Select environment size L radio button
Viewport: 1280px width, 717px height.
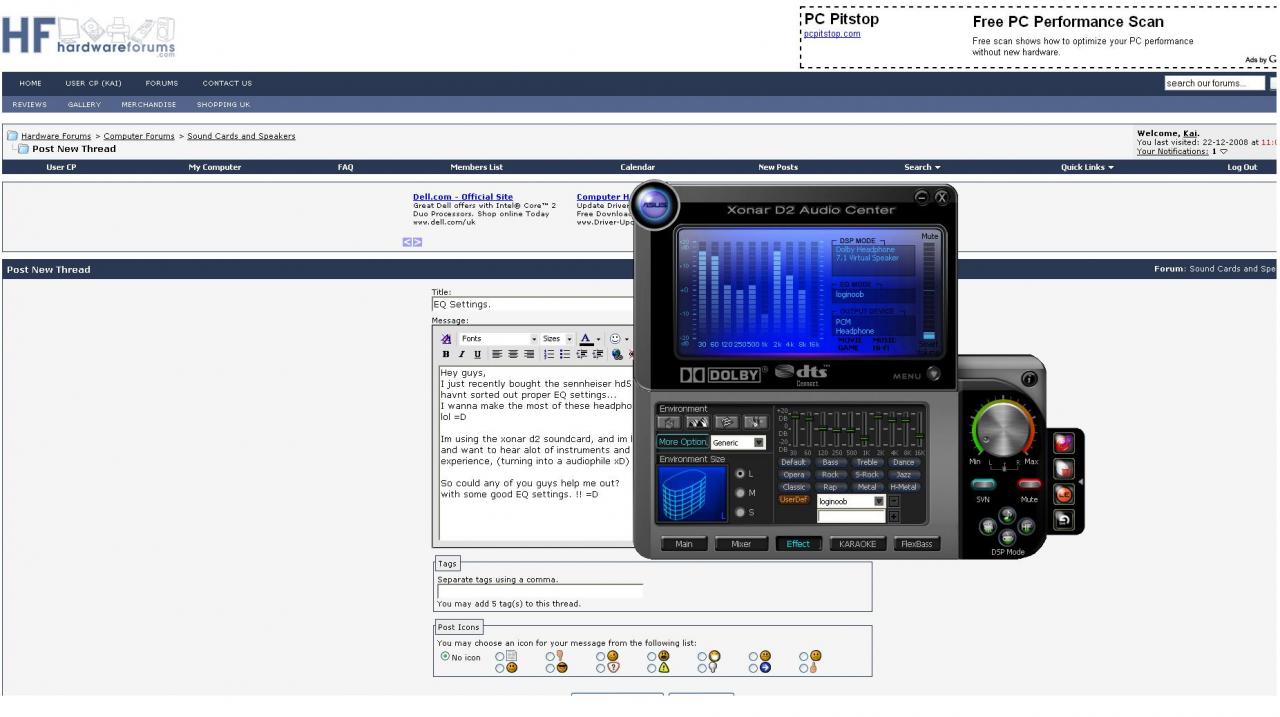coord(740,473)
